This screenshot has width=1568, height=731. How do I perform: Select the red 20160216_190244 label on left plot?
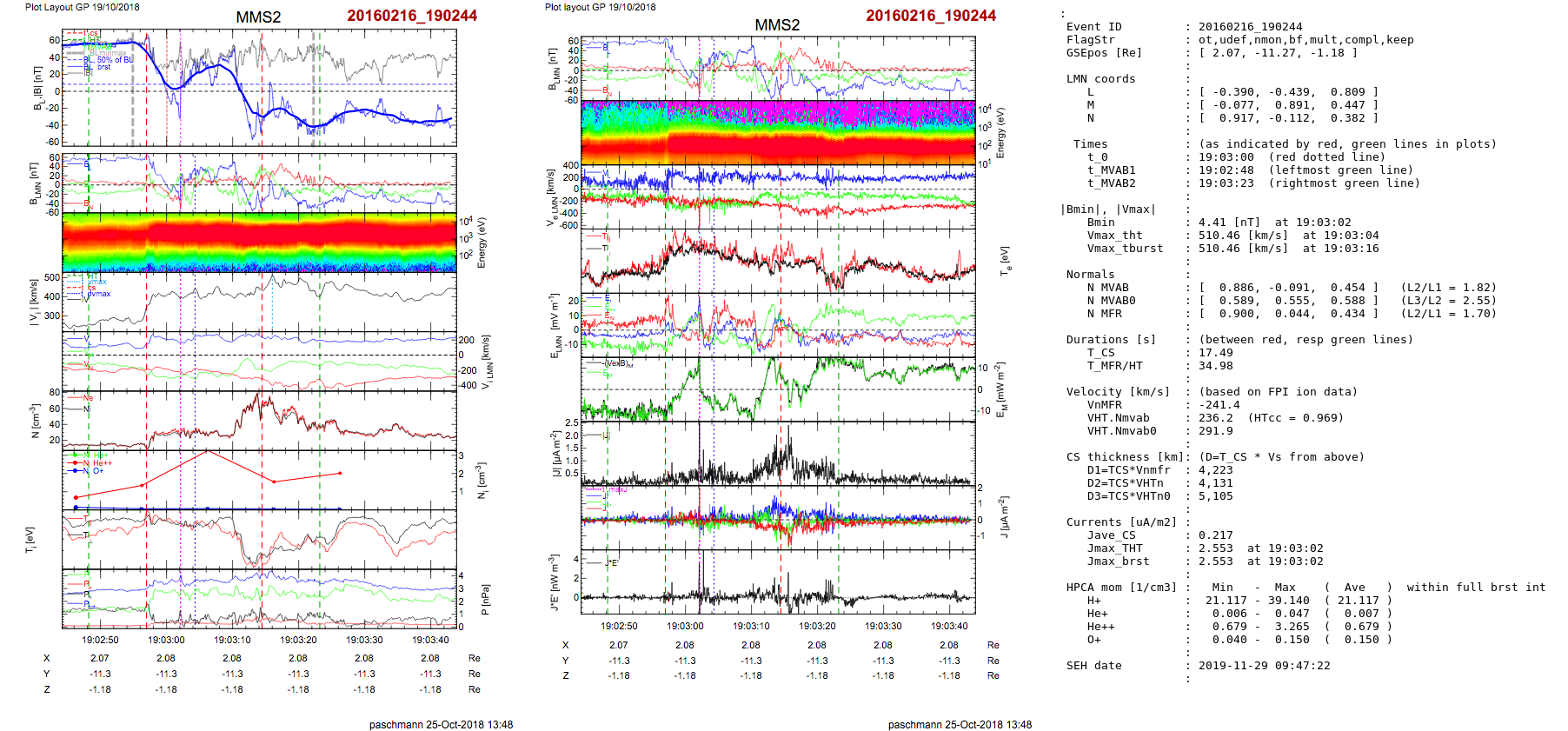click(412, 16)
